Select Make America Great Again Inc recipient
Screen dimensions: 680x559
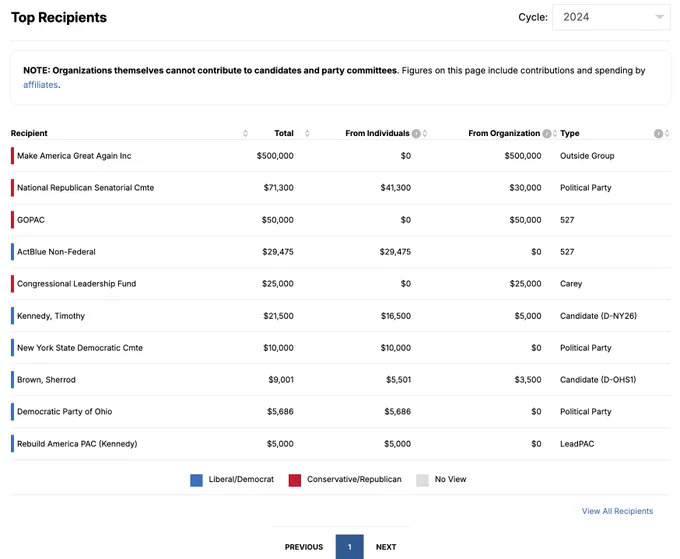click(74, 156)
